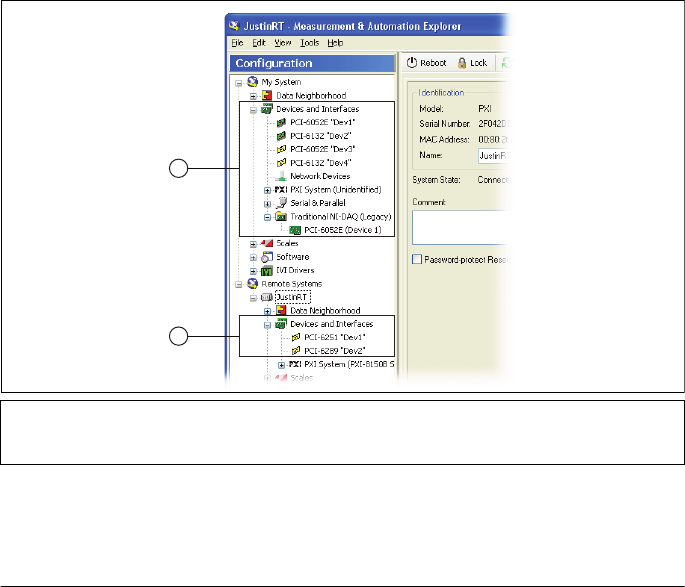Image resolution: width=685 pixels, height=587 pixels.
Task: Click the Serial Number value text
Action: pos(494,124)
